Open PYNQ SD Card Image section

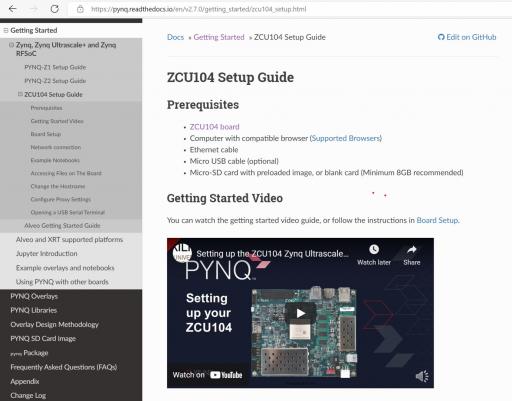(x=43, y=339)
